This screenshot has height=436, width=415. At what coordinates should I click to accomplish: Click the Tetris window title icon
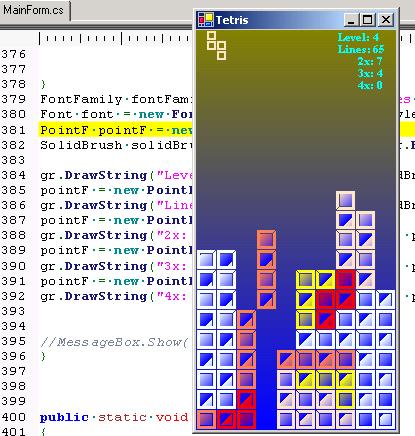pos(206,20)
